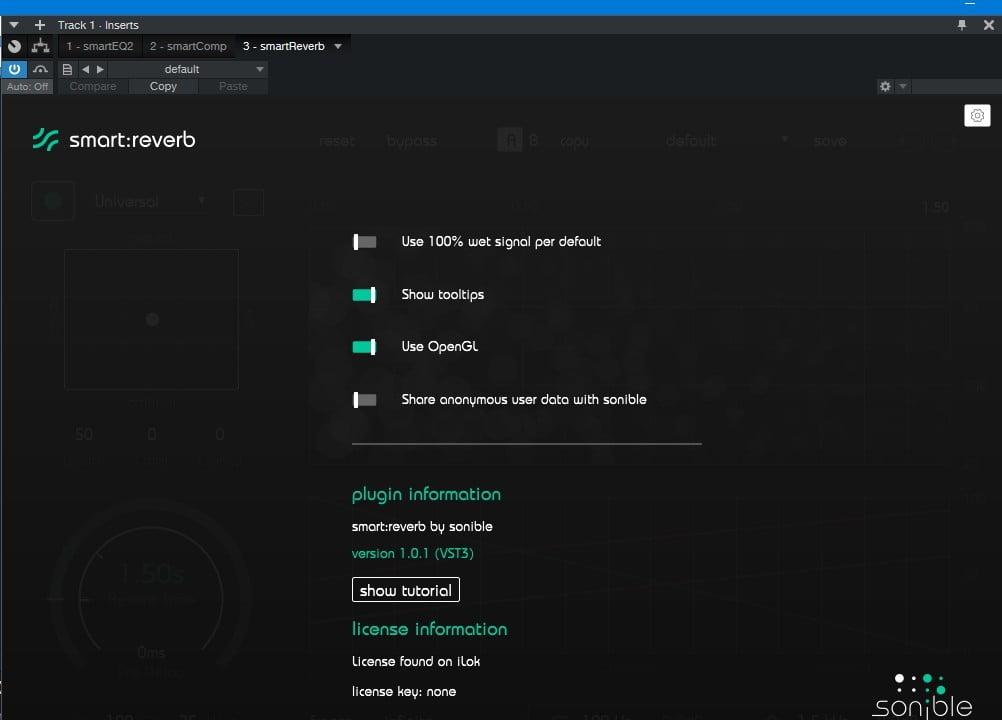Click the license key: none text
The height and width of the screenshot is (720, 1002).
tap(404, 691)
